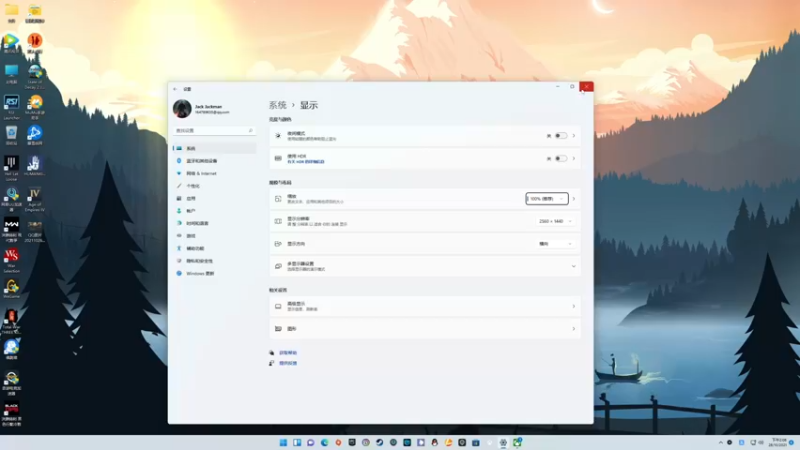800x450 pixels.
Task: Toggle the 夜间模式 (Night light) switch
Action: click(561, 136)
